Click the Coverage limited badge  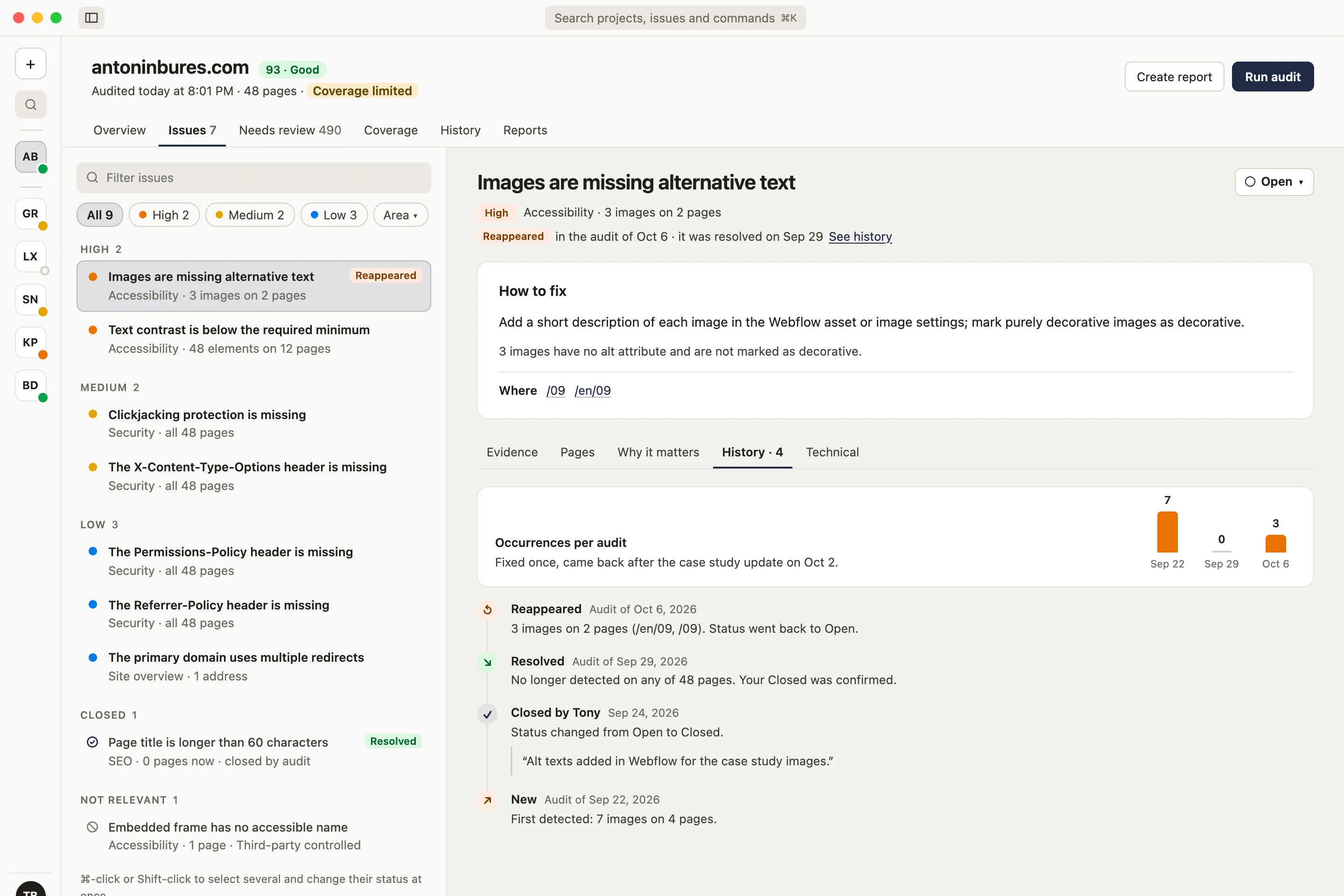point(362,91)
